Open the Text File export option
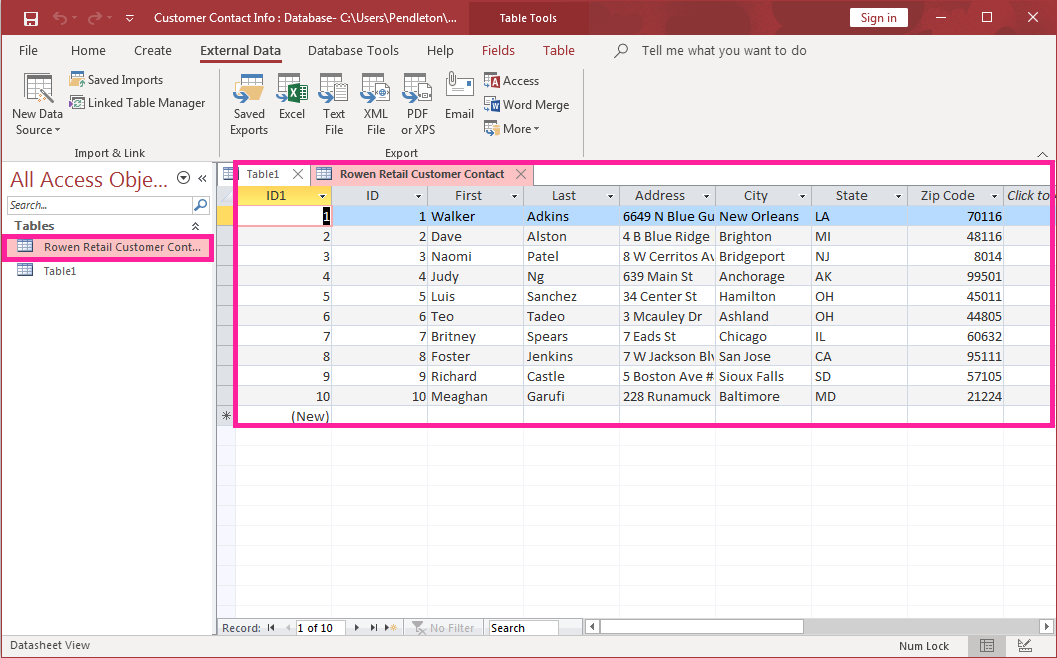 coord(333,103)
